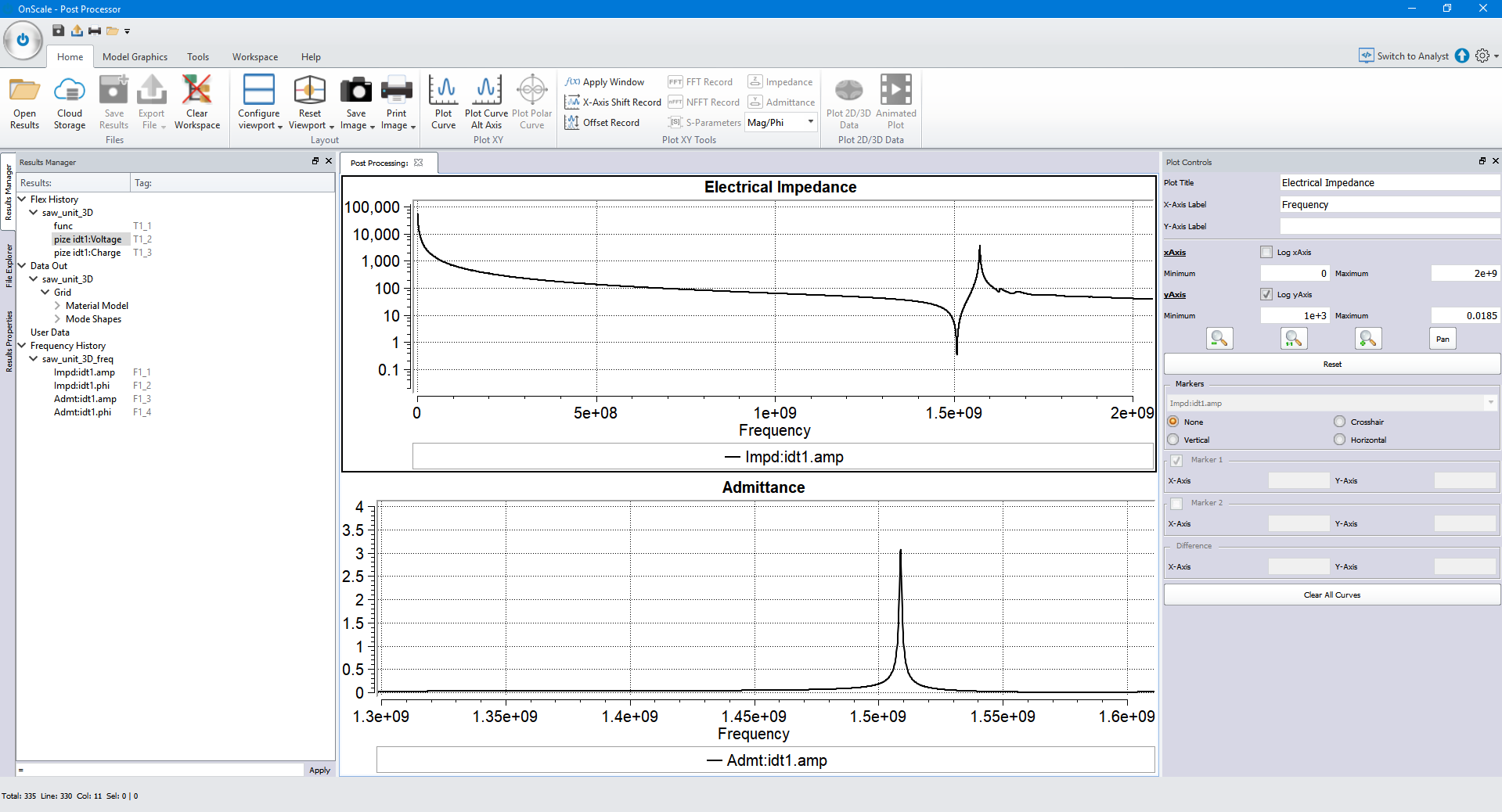Click Reset Viewport icon
The width and height of the screenshot is (1502, 812).
coord(310,89)
